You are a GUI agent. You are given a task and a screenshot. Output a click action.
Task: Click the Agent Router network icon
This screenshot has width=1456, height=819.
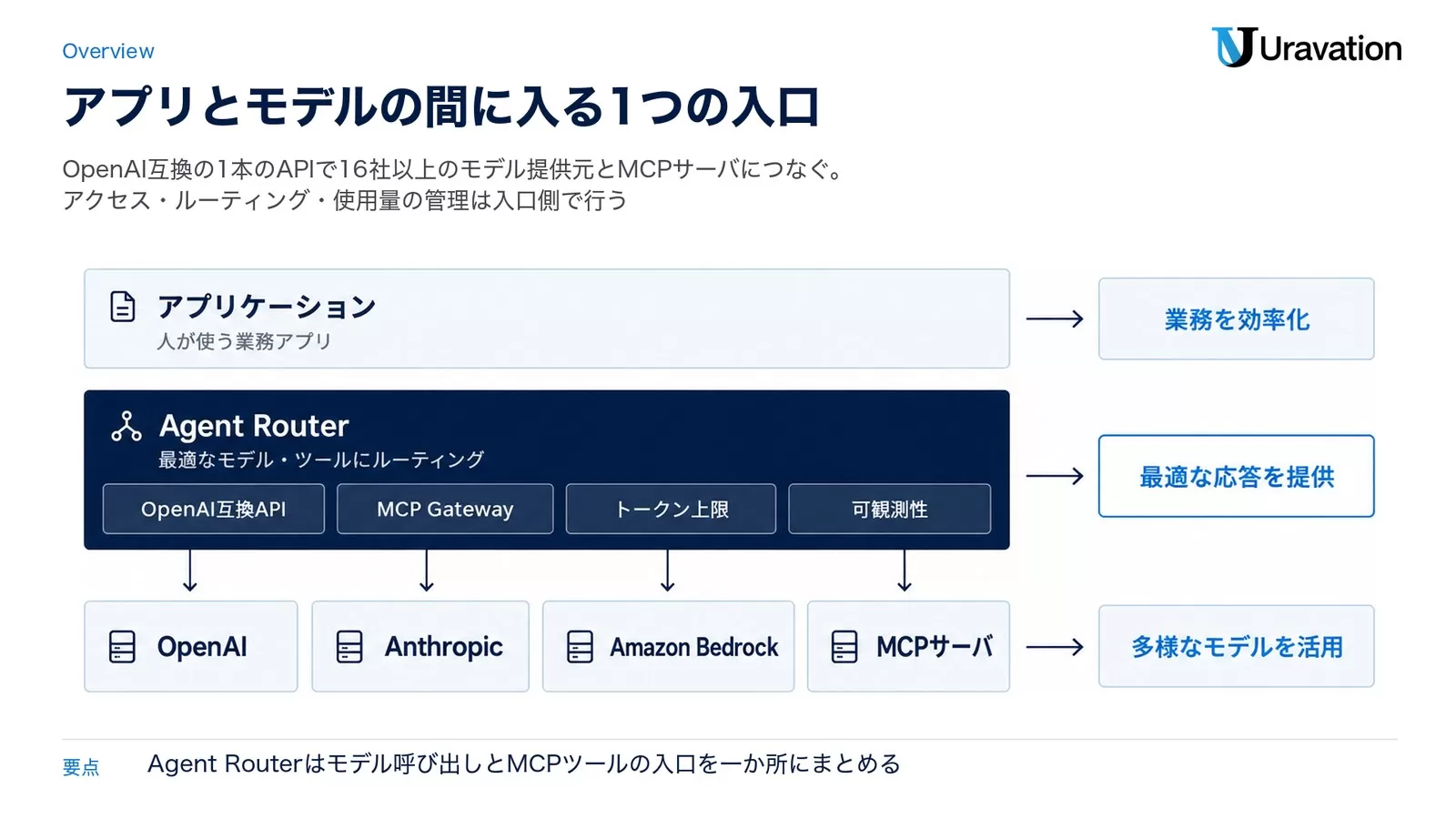click(x=126, y=426)
